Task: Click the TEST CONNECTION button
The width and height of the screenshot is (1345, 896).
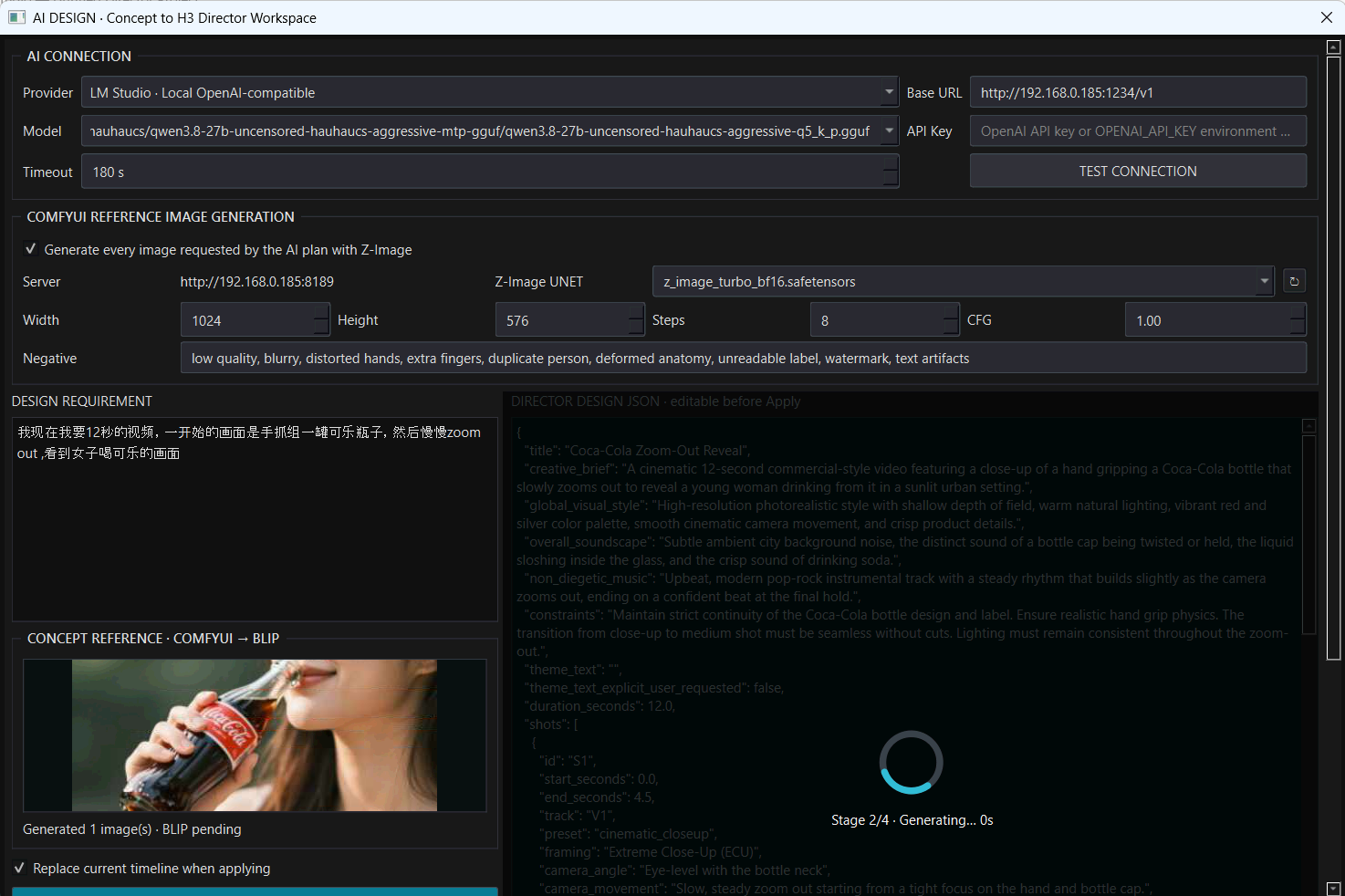Action: 1138,171
